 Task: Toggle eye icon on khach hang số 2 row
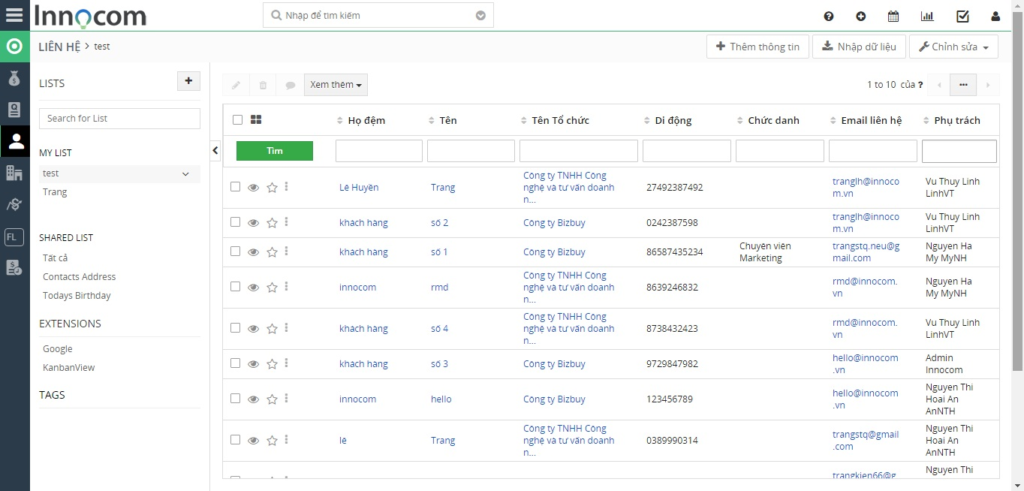click(253, 223)
